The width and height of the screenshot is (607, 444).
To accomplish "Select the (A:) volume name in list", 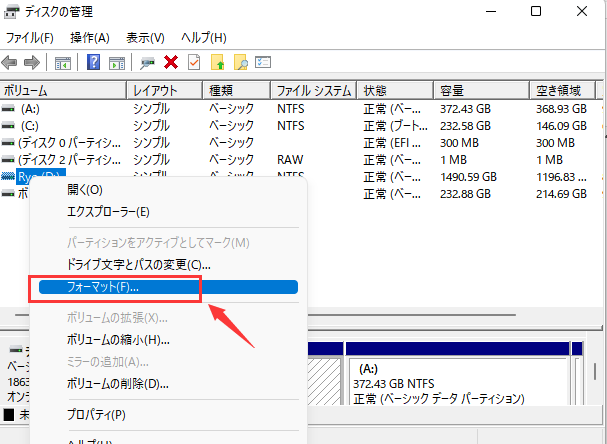I will (x=30, y=109).
